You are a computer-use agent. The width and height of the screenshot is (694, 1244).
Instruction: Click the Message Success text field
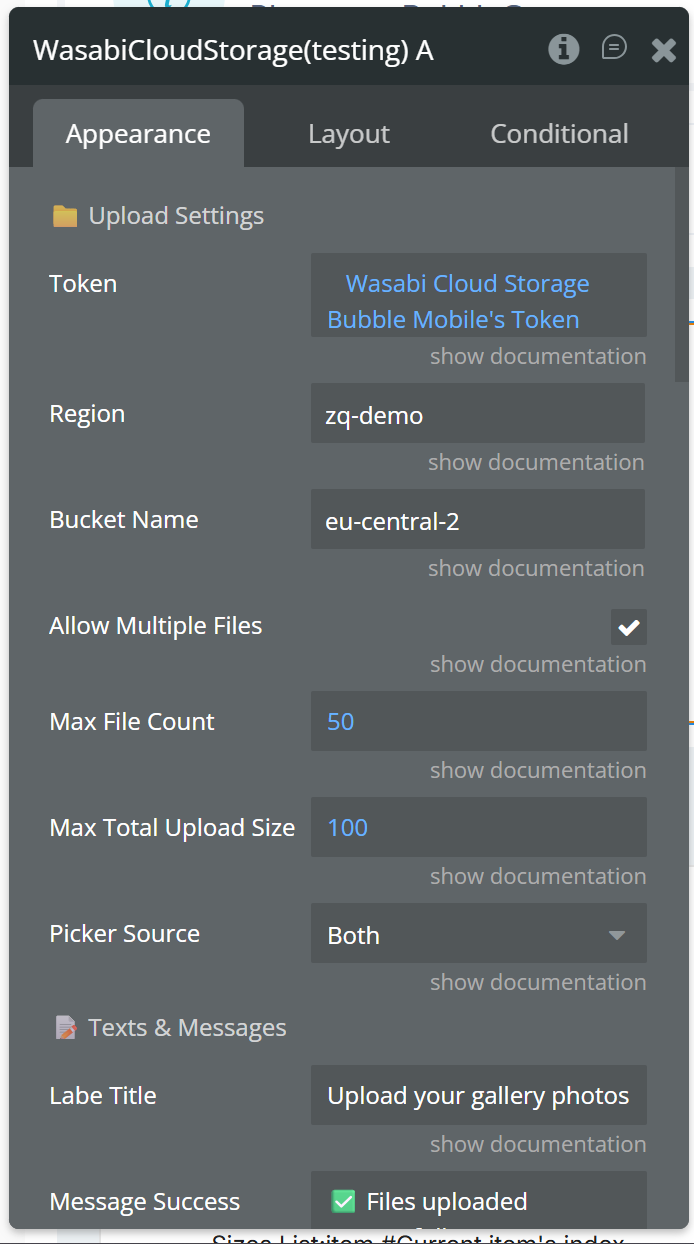coord(478,1201)
